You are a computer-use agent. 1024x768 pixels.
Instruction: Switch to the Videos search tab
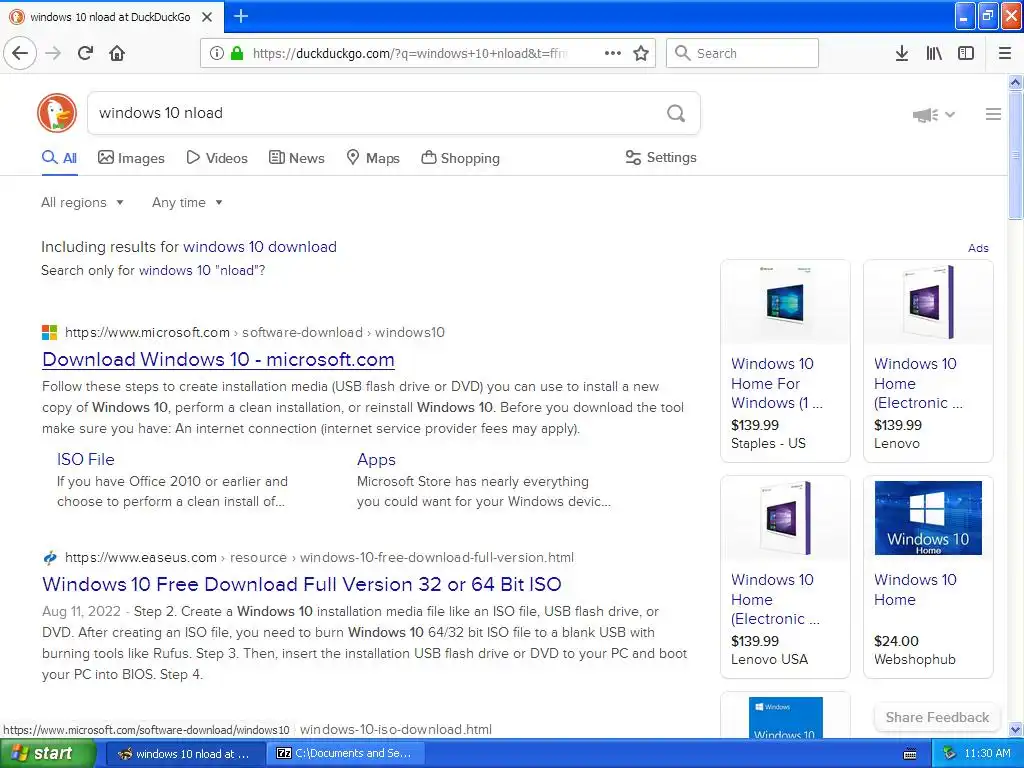click(x=217, y=158)
